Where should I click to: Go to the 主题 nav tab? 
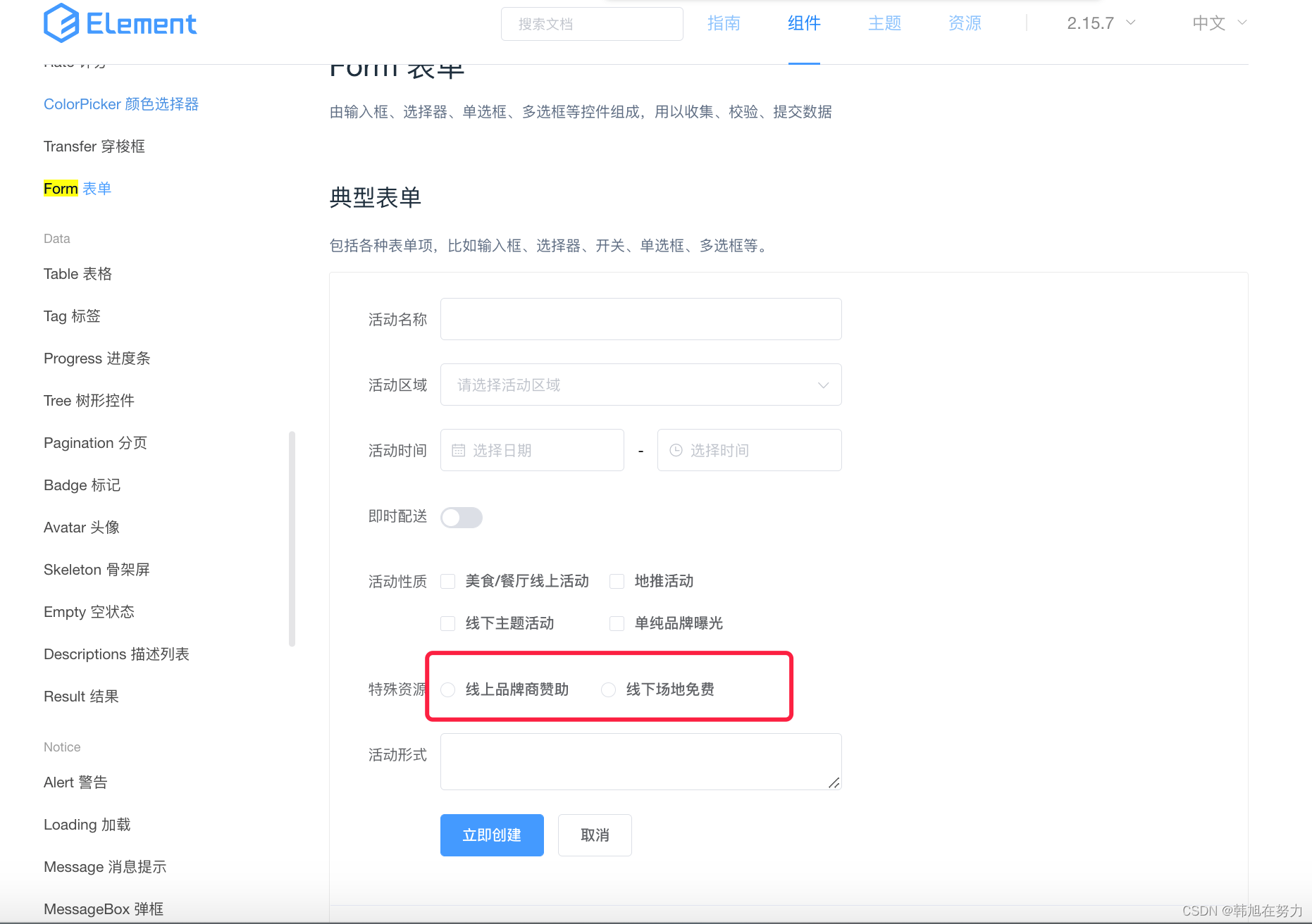click(884, 23)
